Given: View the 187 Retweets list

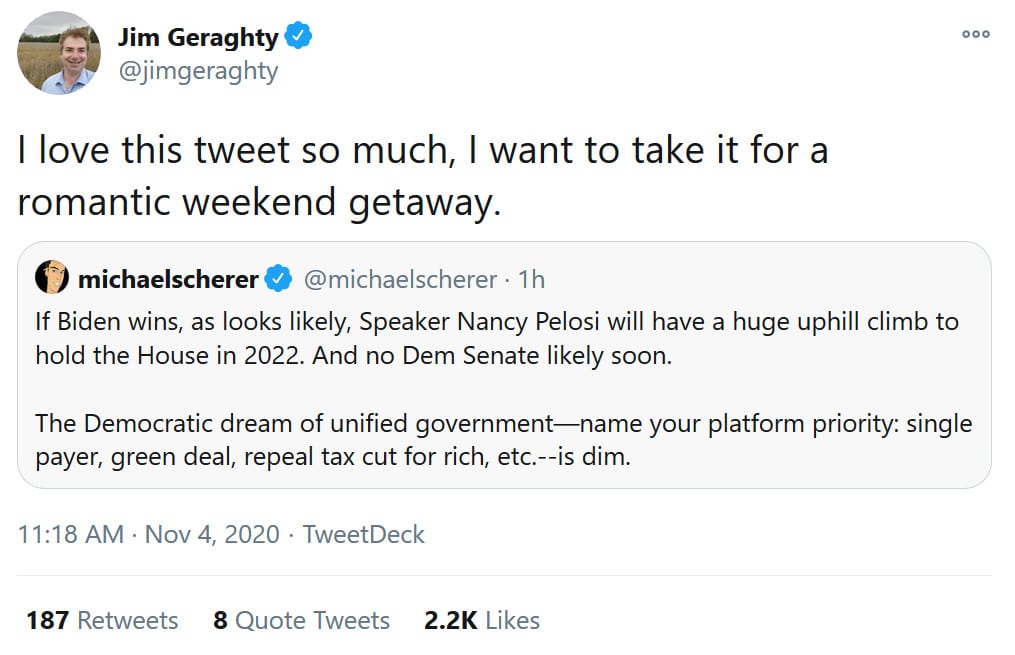Looking at the screenshot, I should click(102, 620).
